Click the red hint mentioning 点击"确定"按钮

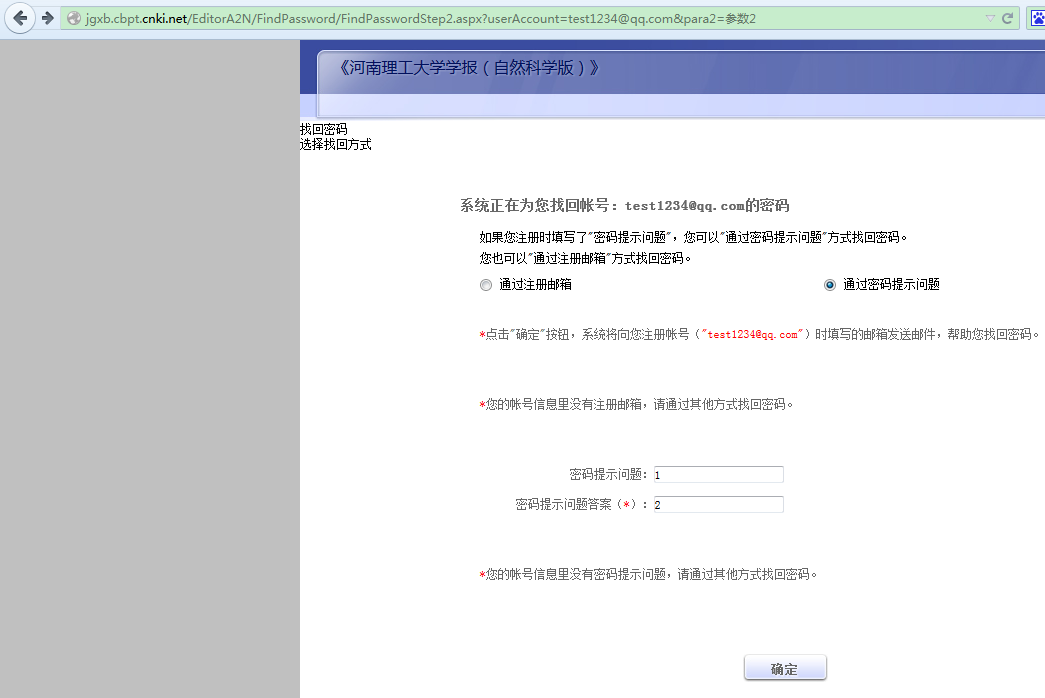click(x=759, y=335)
